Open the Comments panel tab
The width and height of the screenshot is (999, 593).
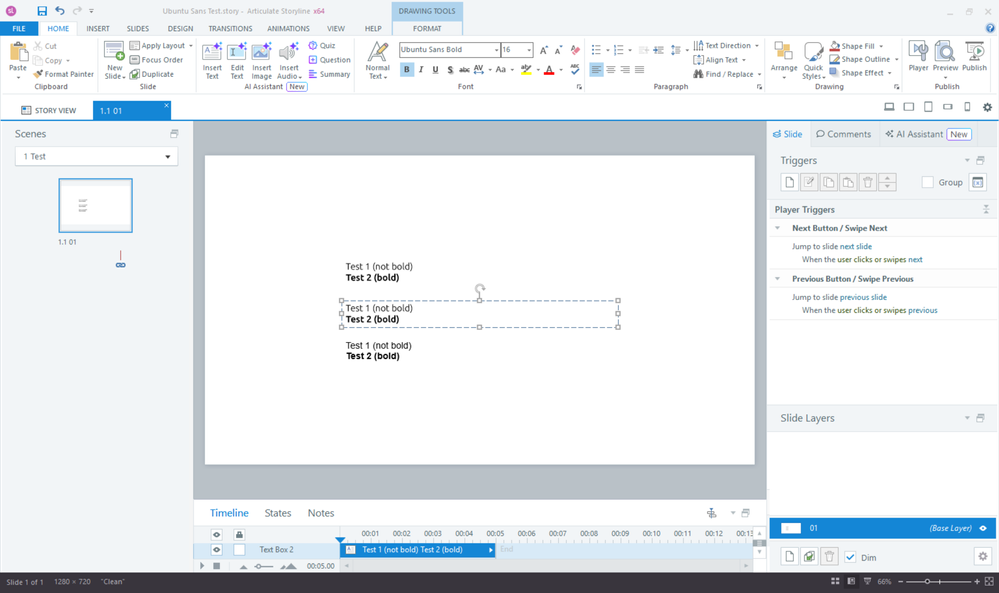(844, 134)
